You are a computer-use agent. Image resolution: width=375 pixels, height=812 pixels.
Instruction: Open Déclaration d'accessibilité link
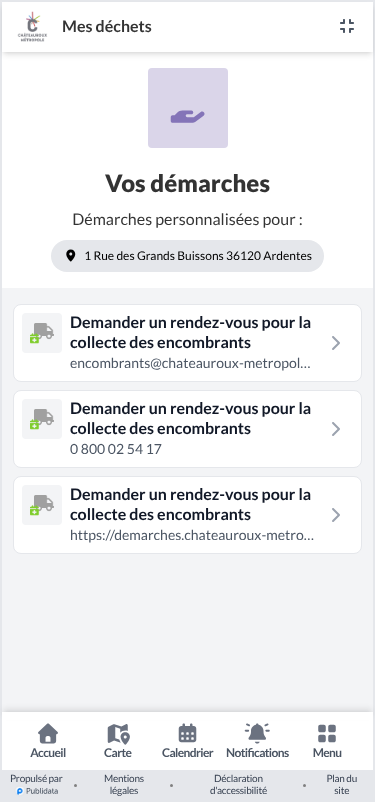238,785
